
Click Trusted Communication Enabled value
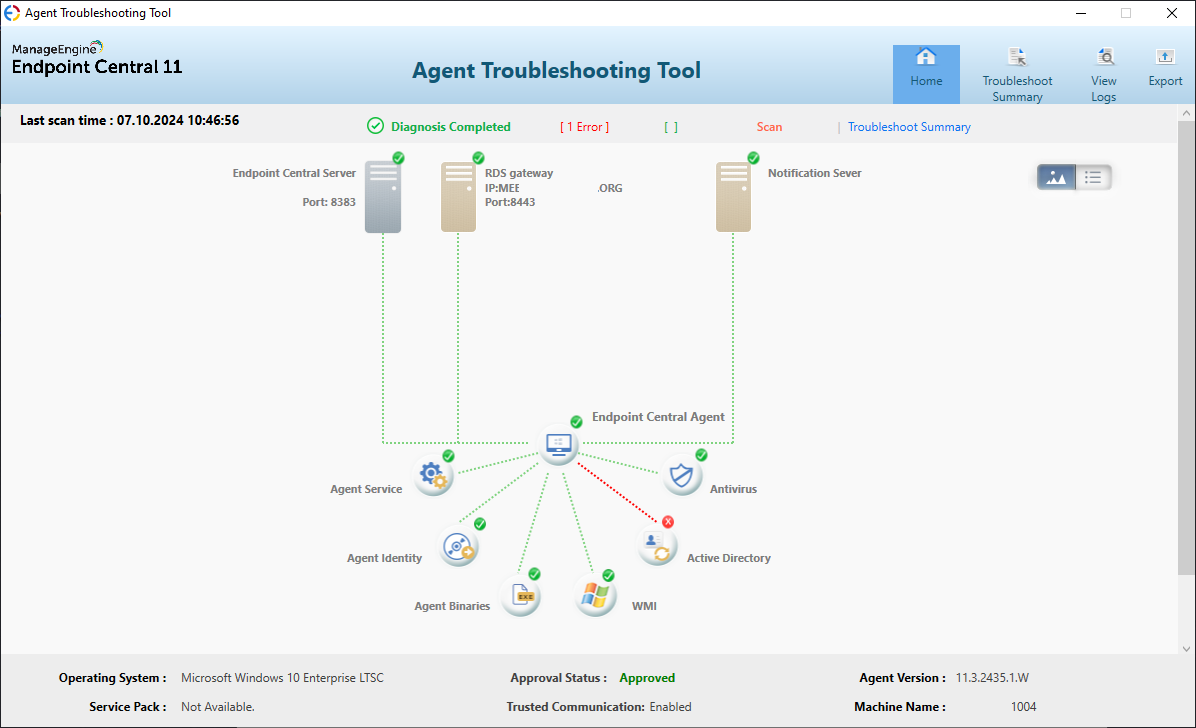tap(670, 707)
